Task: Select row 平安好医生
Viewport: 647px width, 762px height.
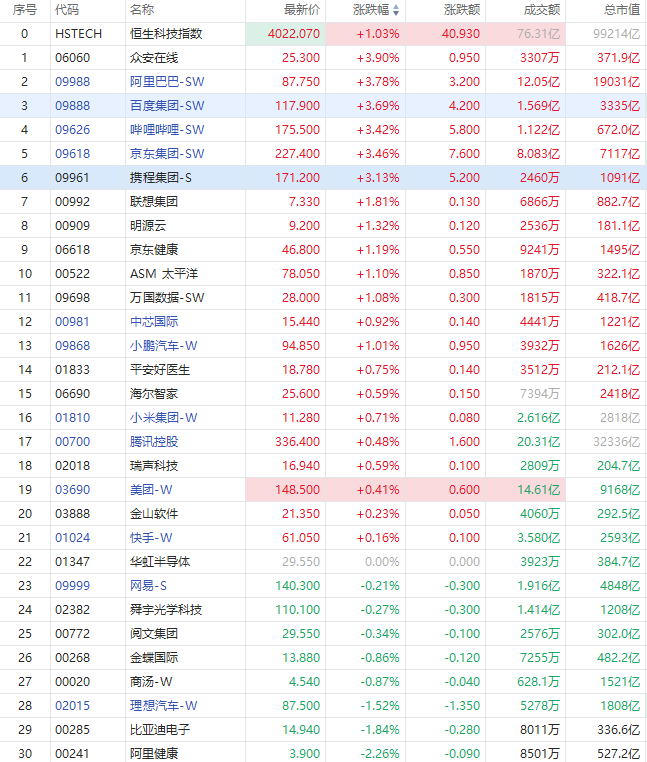Action: (323, 370)
